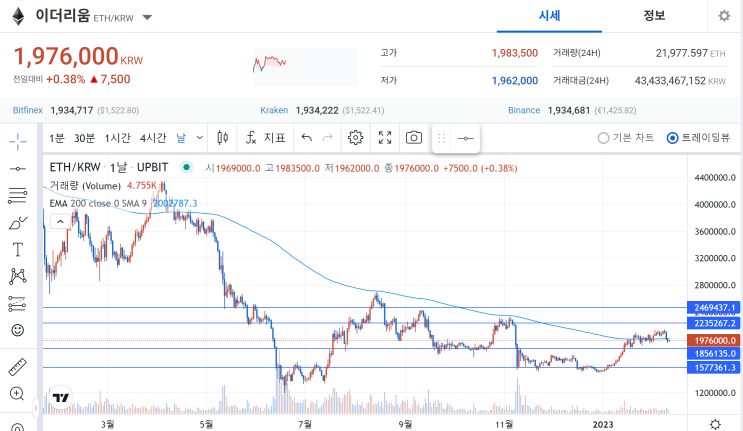Expand the time interval dropdown chevron
The image size is (743, 431).
click(x=200, y=138)
